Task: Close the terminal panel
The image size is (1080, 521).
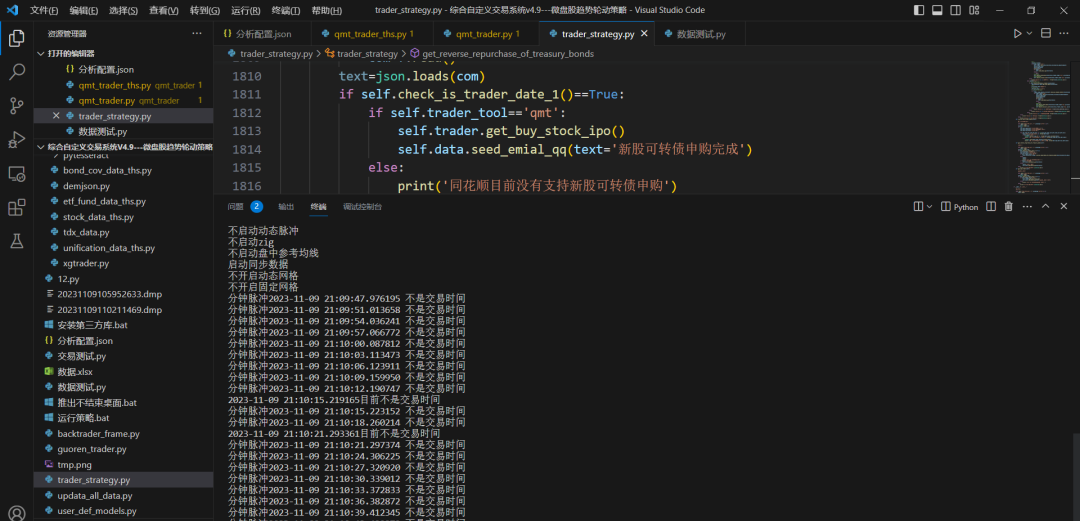Action: point(1063,207)
